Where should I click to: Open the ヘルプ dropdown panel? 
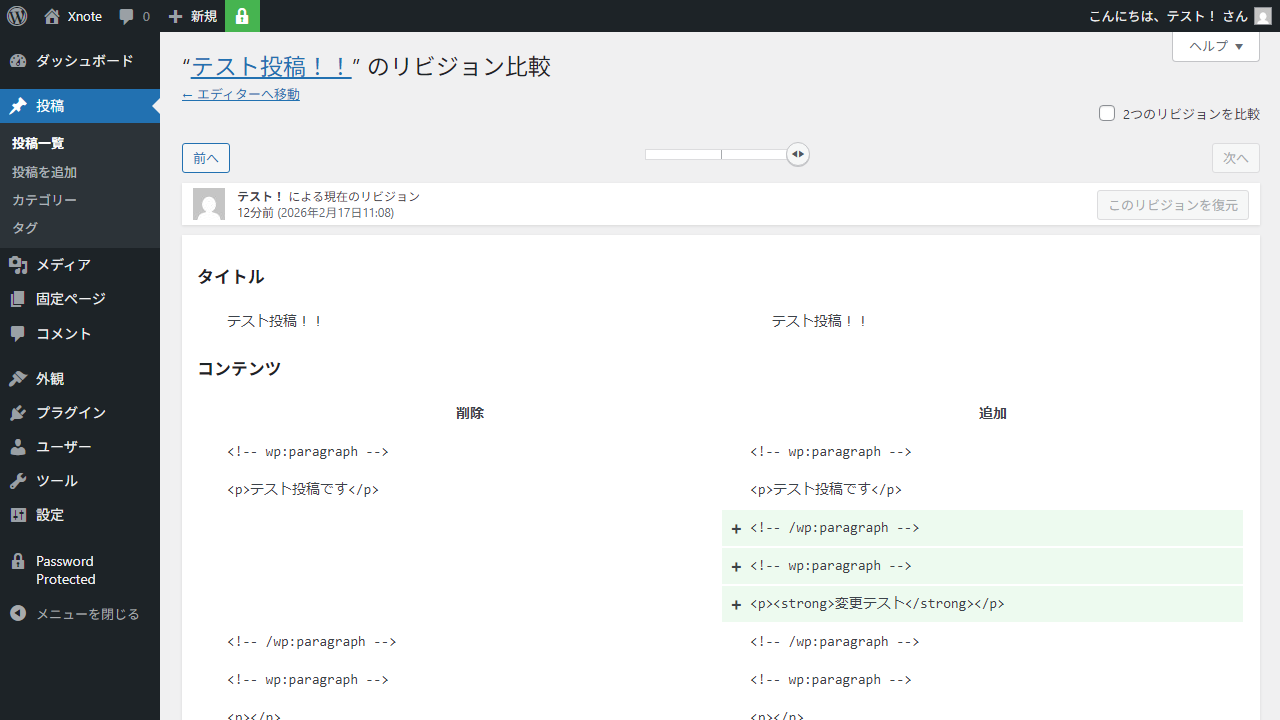(x=1215, y=46)
